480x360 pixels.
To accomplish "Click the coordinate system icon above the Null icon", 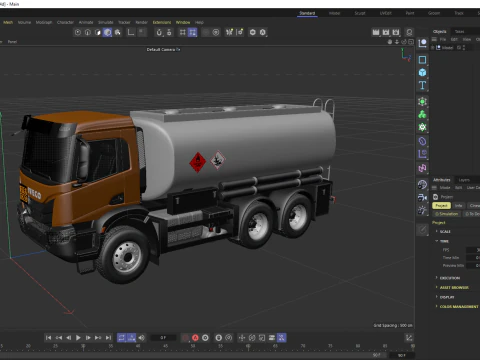I will click(x=422, y=43).
